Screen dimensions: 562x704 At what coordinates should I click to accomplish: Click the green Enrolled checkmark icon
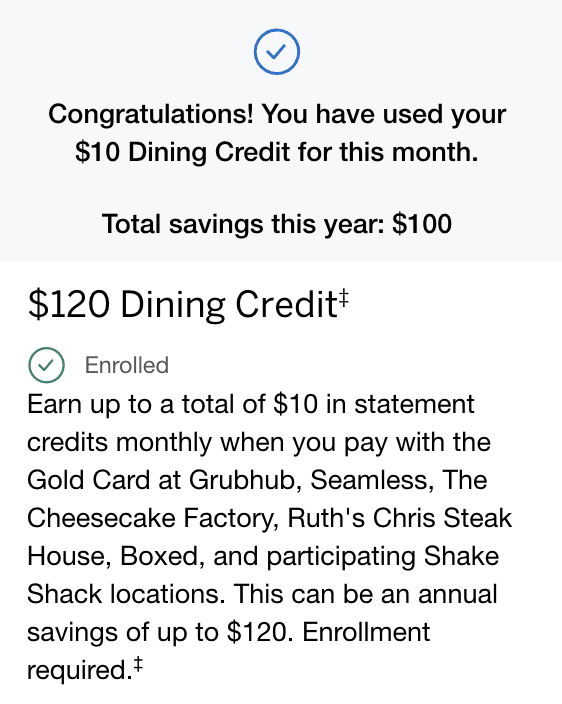coord(47,365)
